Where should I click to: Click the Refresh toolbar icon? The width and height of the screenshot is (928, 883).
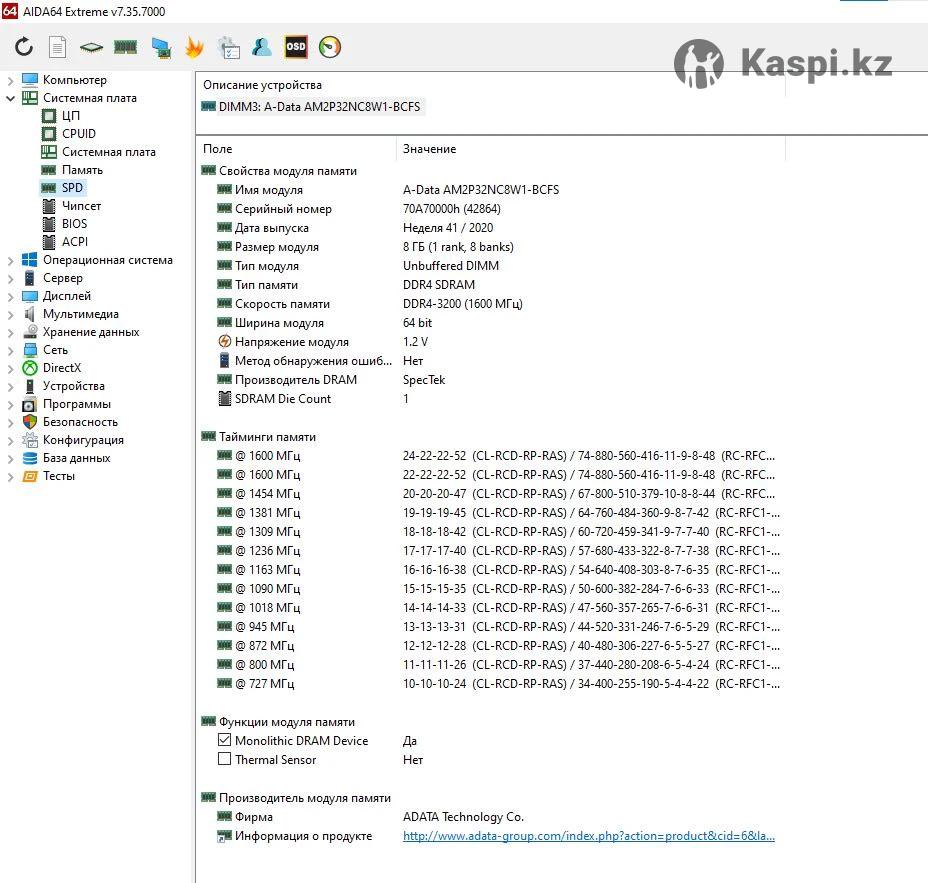click(24, 47)
